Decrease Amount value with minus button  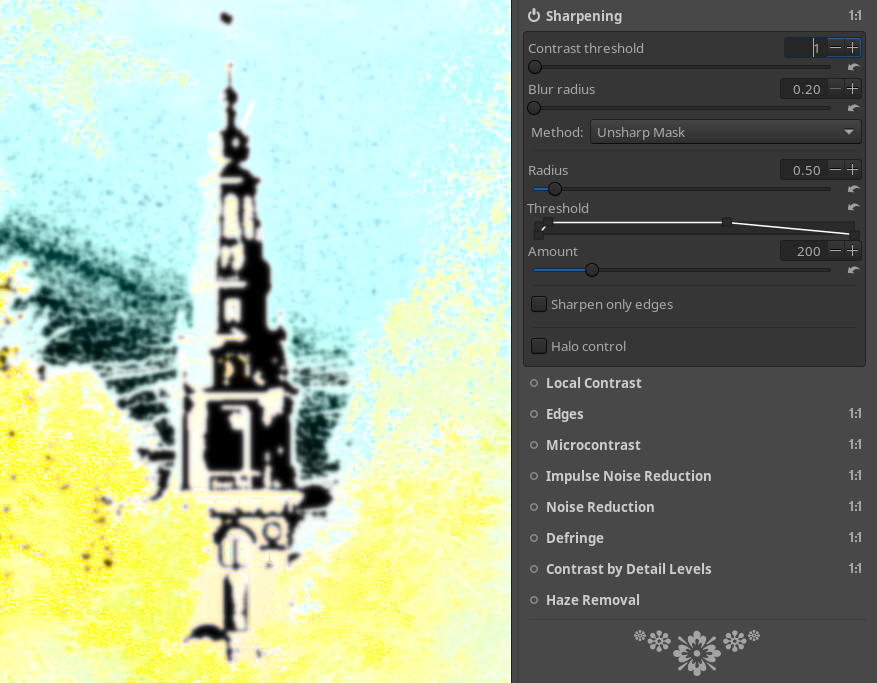[835, 251]
